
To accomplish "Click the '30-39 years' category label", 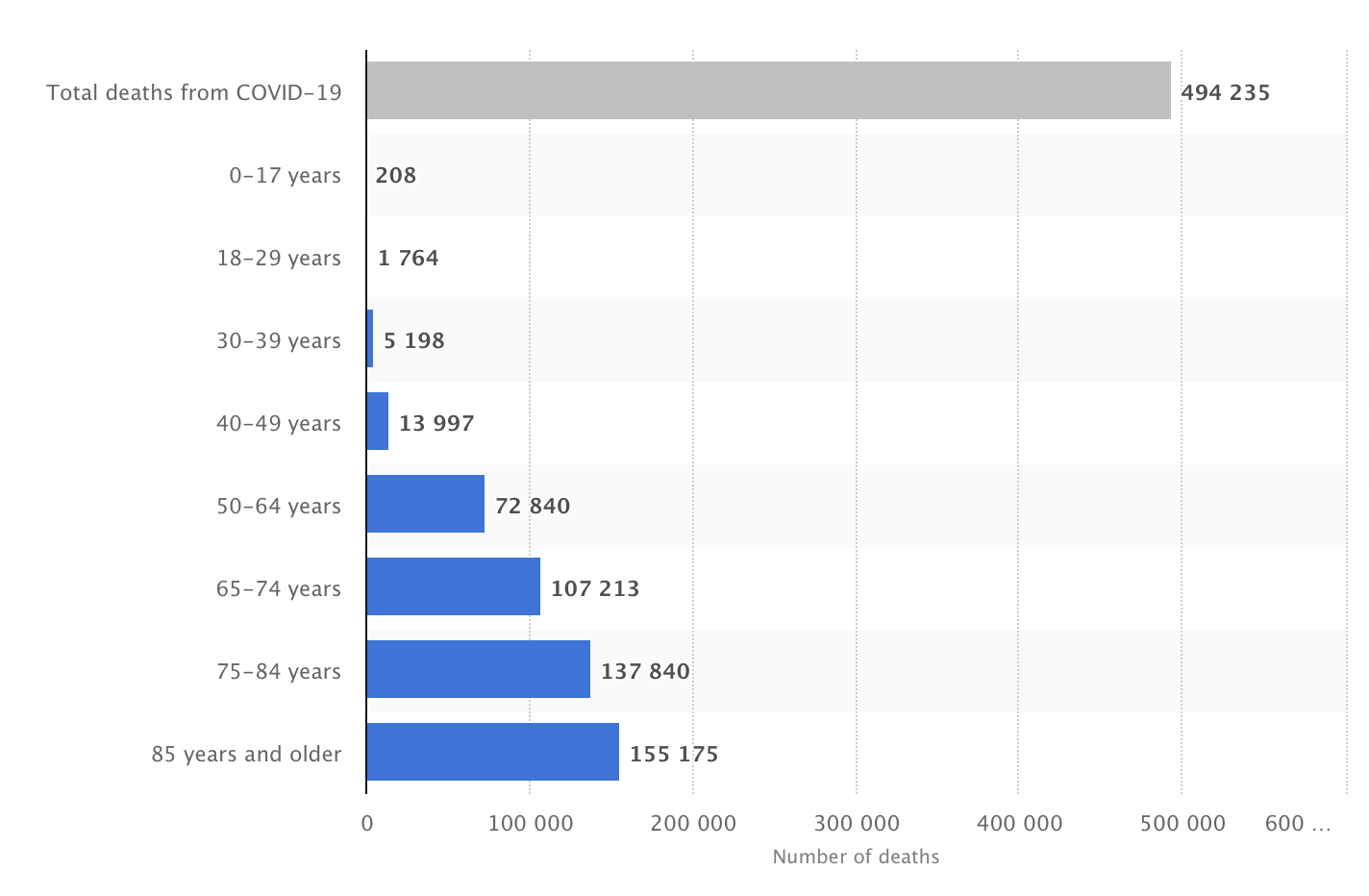I will pos(279,341).
